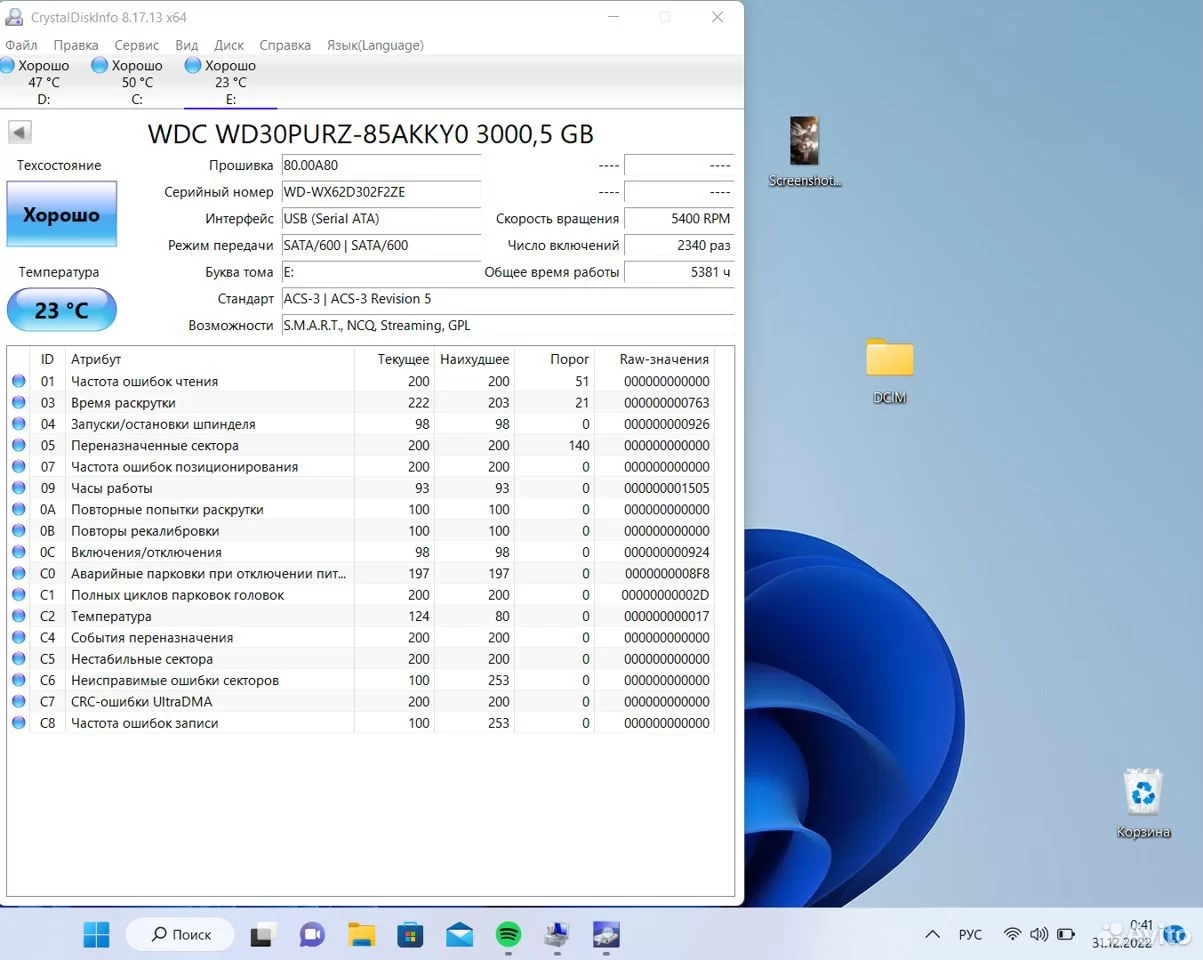Open the Файл menu
This screenshot has height=960, width=1203.
(x=21, y=45)
